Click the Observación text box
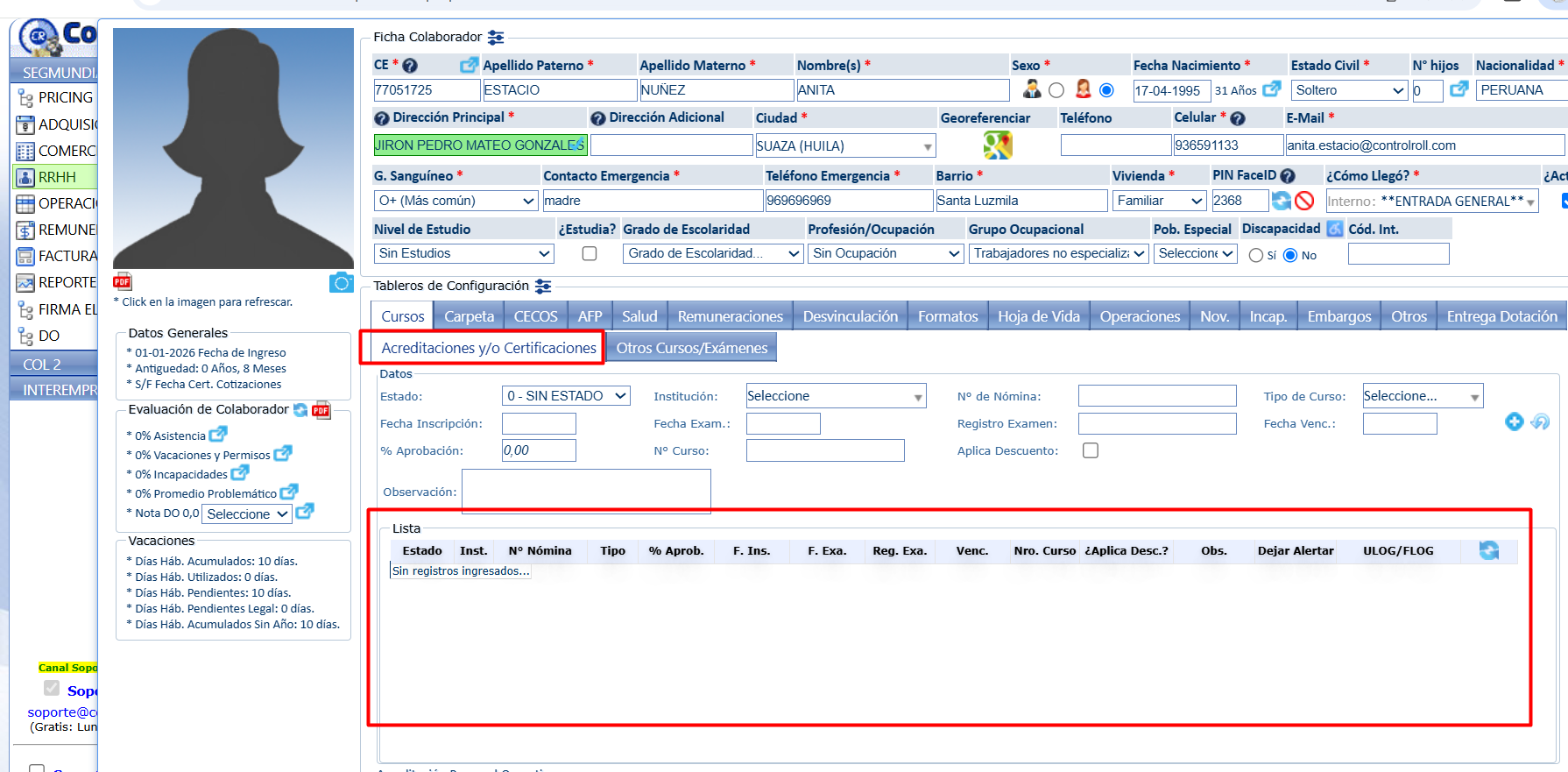The height and width of the screenshot is (772, 1568). coord(586,491)
